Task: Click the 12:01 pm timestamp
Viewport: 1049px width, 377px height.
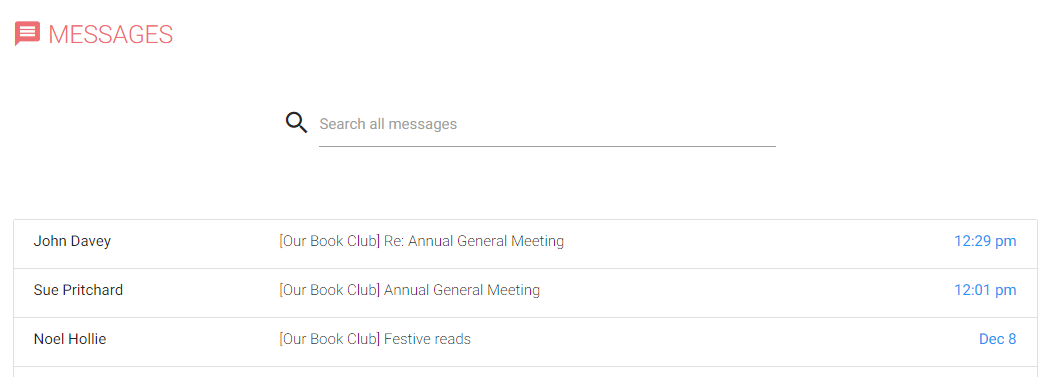Action: pyautogui.click(x=985, y=290)
